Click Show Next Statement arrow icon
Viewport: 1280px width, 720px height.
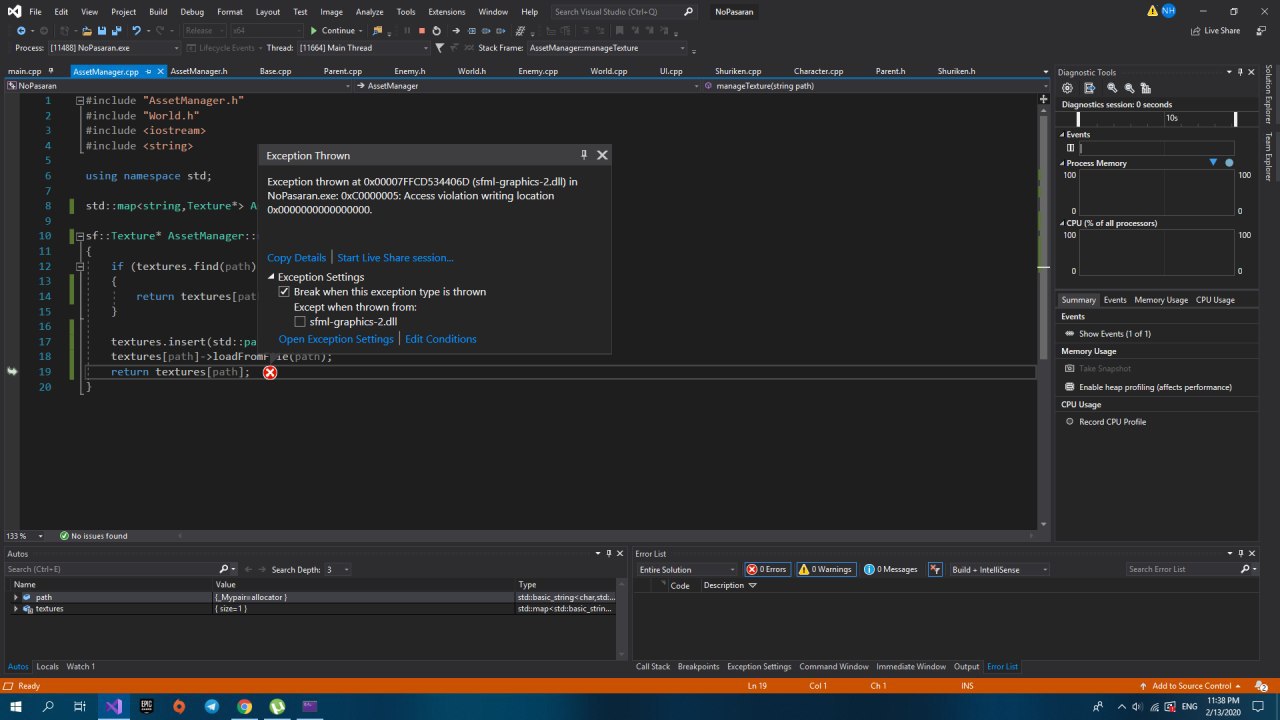point(456,30)
